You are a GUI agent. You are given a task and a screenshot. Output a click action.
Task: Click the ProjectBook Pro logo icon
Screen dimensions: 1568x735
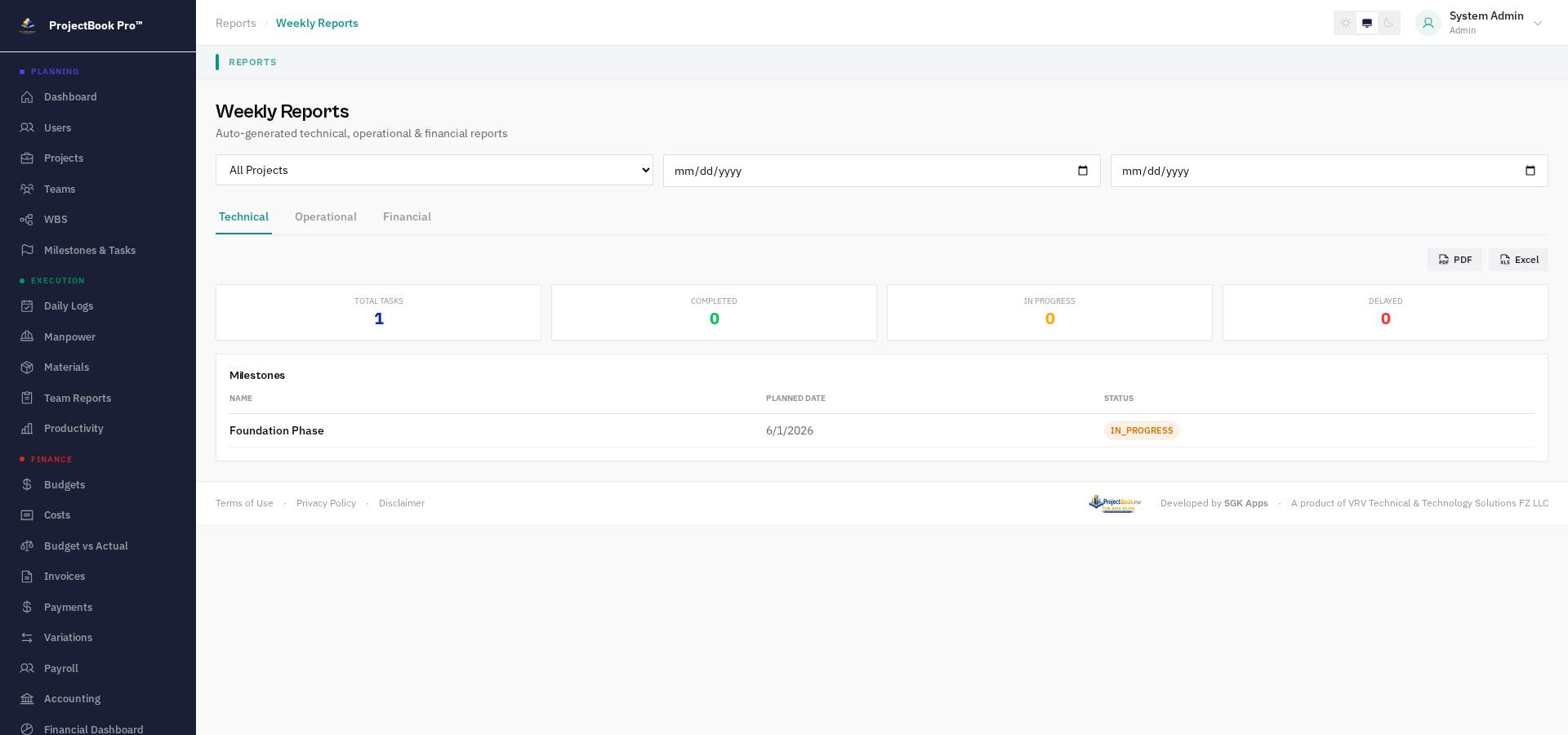pyautogui.click(x=28, y=25)
